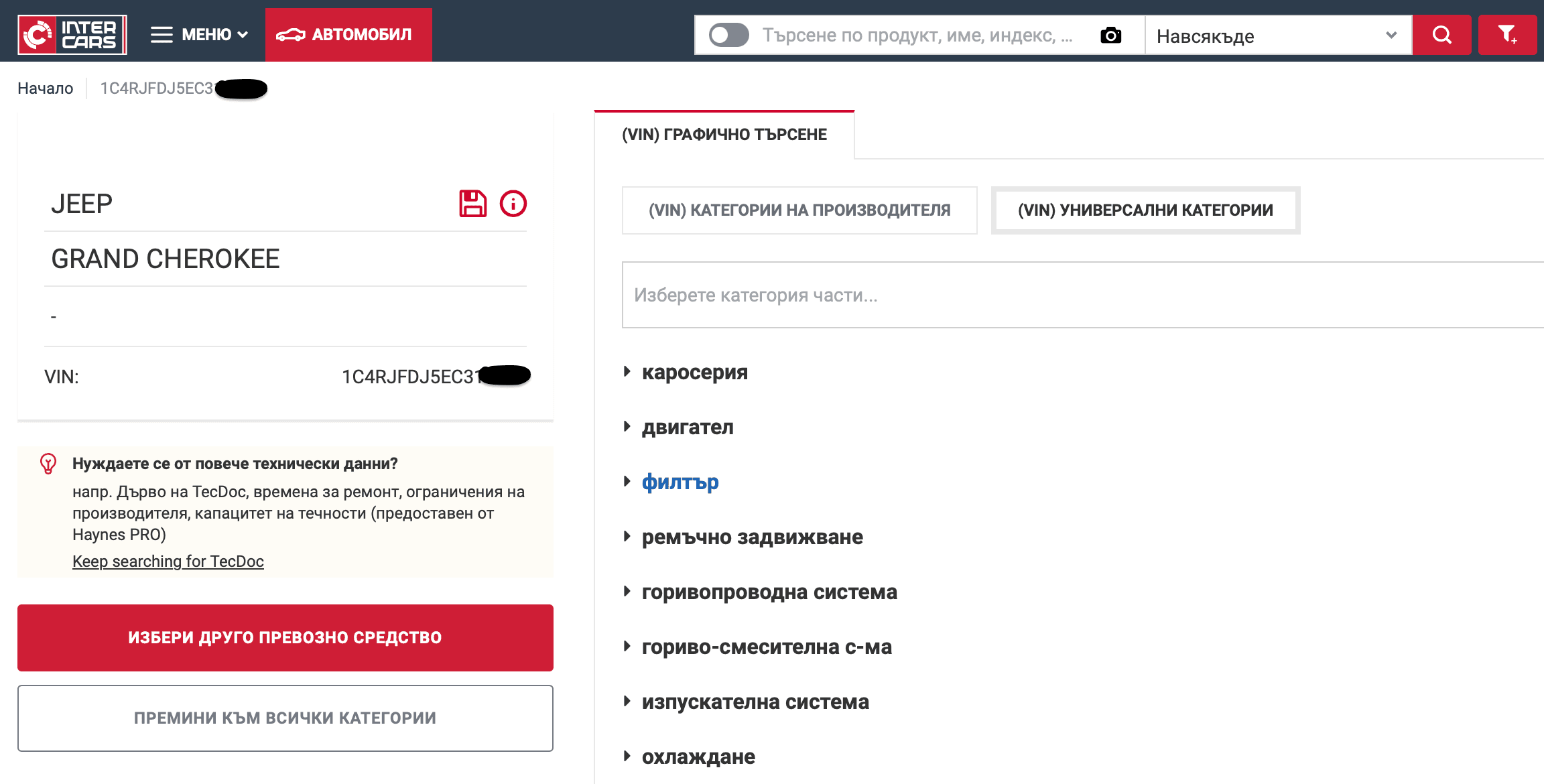
Task: Open the vehicle info circle icon
Action: pos(513,204)
